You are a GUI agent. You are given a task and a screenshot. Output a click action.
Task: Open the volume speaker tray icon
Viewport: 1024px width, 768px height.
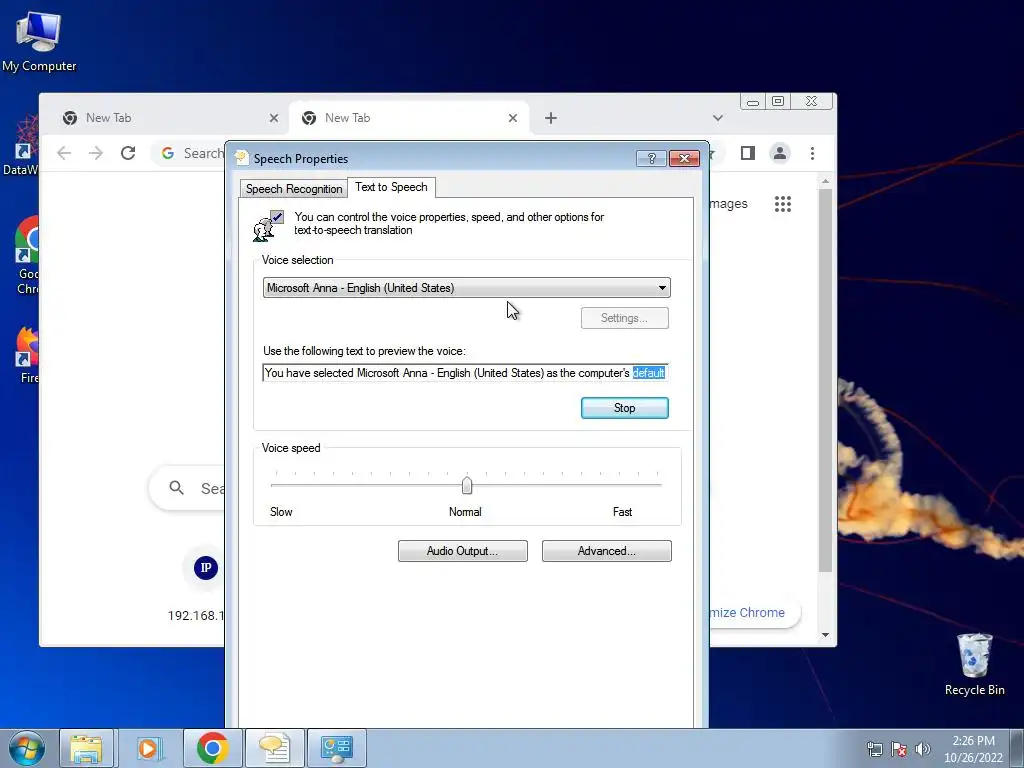pos(922,749)
